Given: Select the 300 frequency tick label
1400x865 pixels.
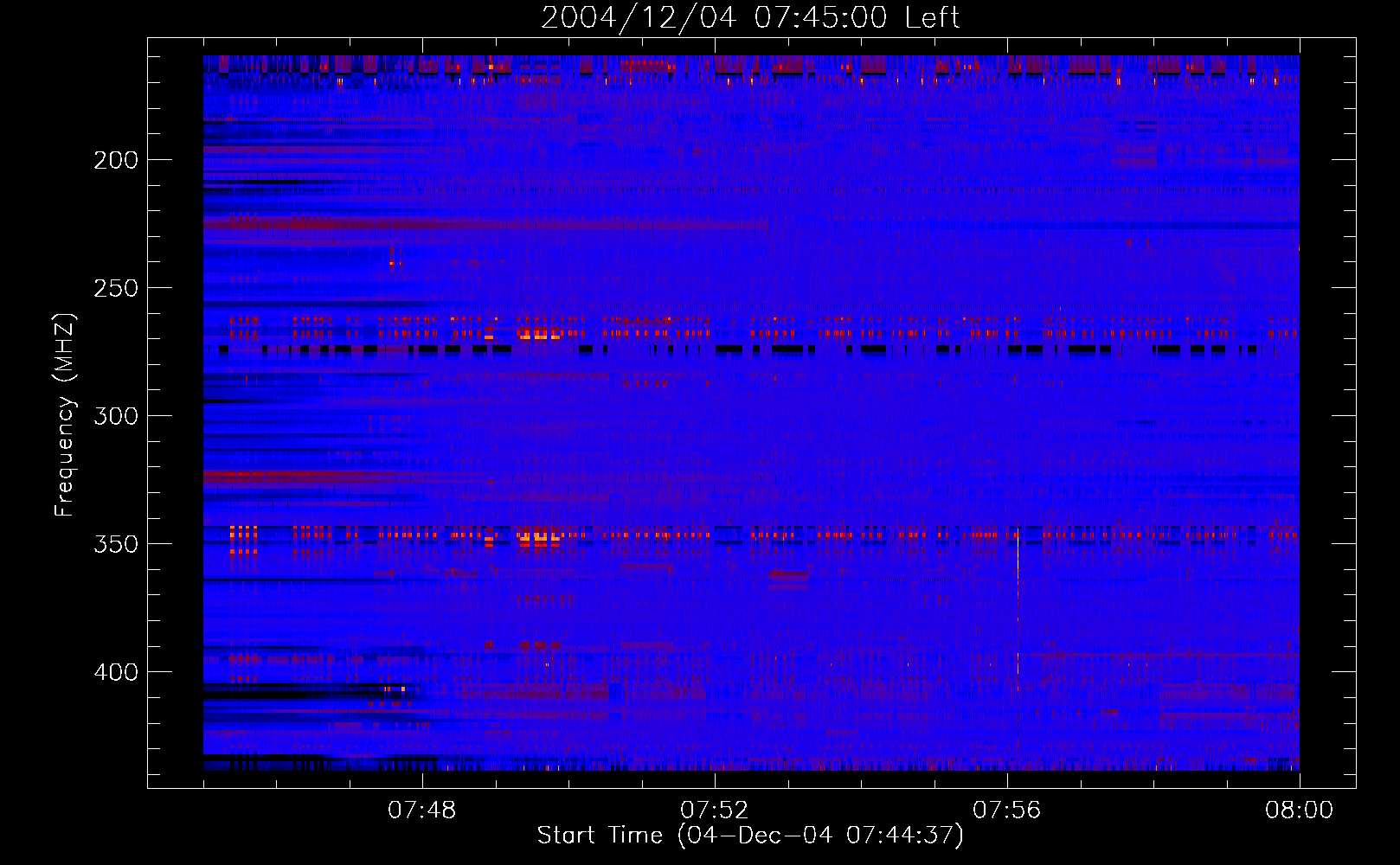Looking at the screenshot, I should (x=116, y=416).
